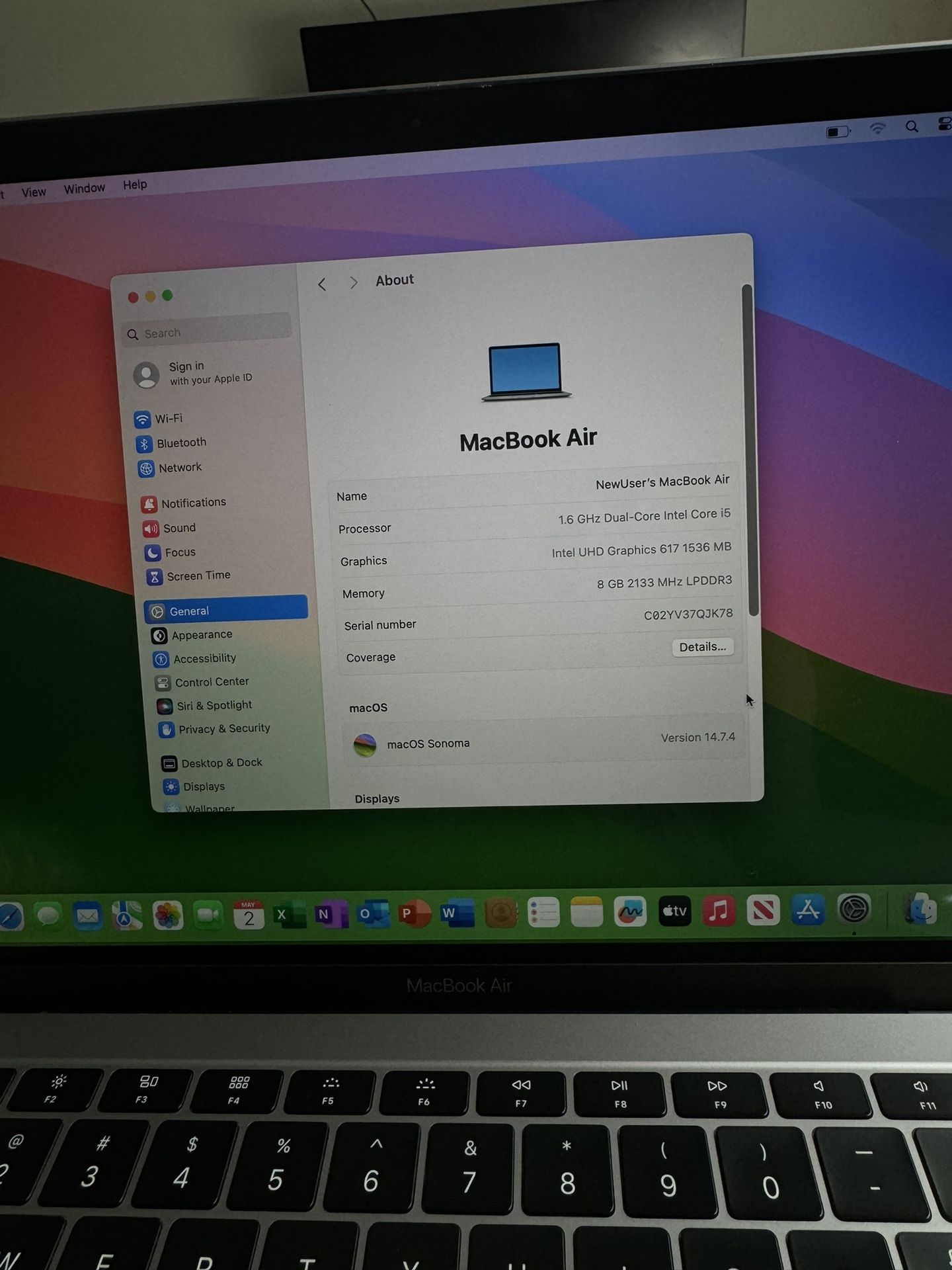Screen dimensions: 952x1270
Task: Open the Help menu
Action: coord(135,185)
